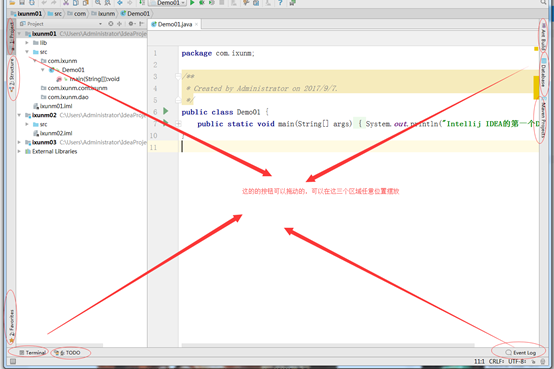Toggle the Project tool window side button

click(x=12, y=36)
